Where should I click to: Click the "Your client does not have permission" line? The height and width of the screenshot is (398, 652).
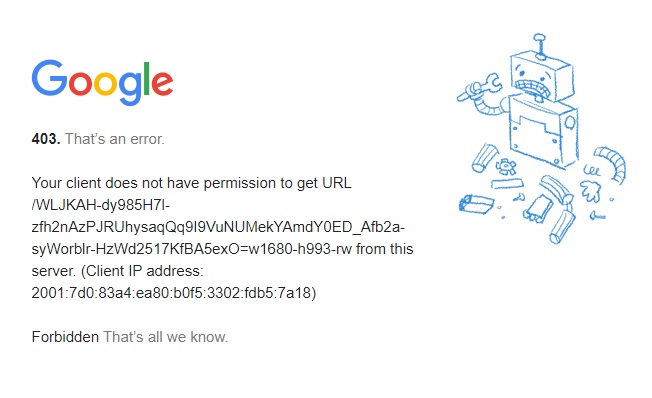191,183
